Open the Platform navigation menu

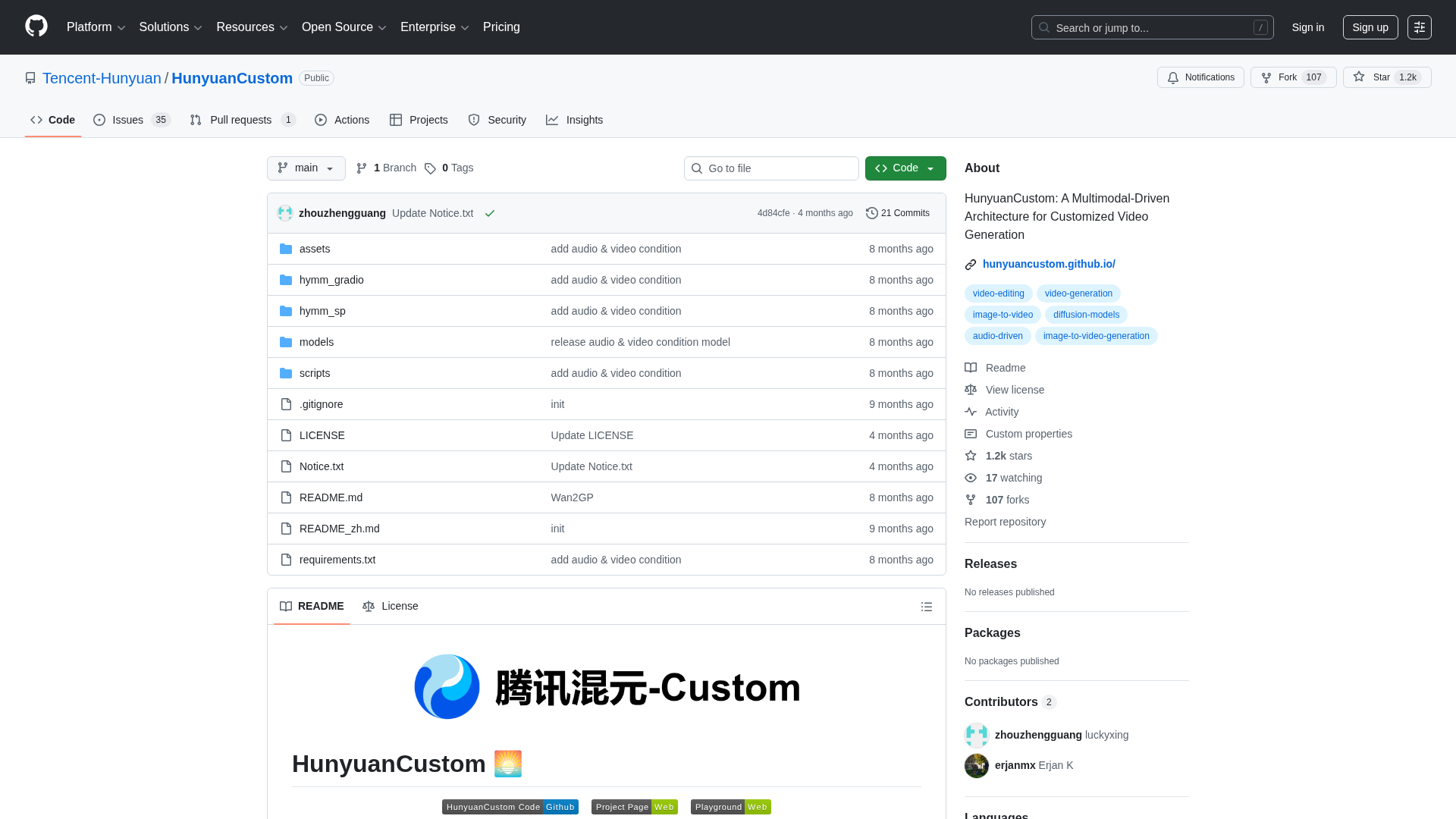[96, 27]
